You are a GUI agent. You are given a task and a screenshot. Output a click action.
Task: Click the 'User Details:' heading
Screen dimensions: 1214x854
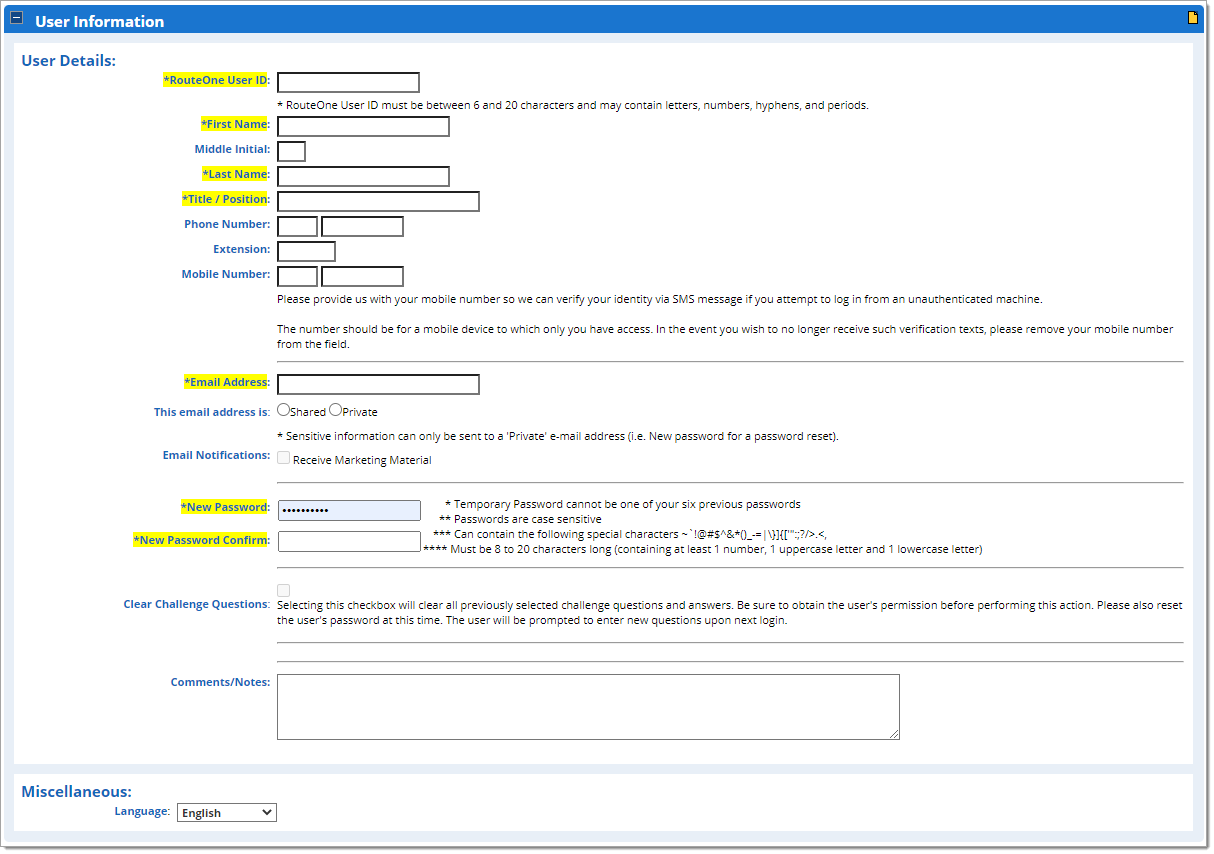69,61
